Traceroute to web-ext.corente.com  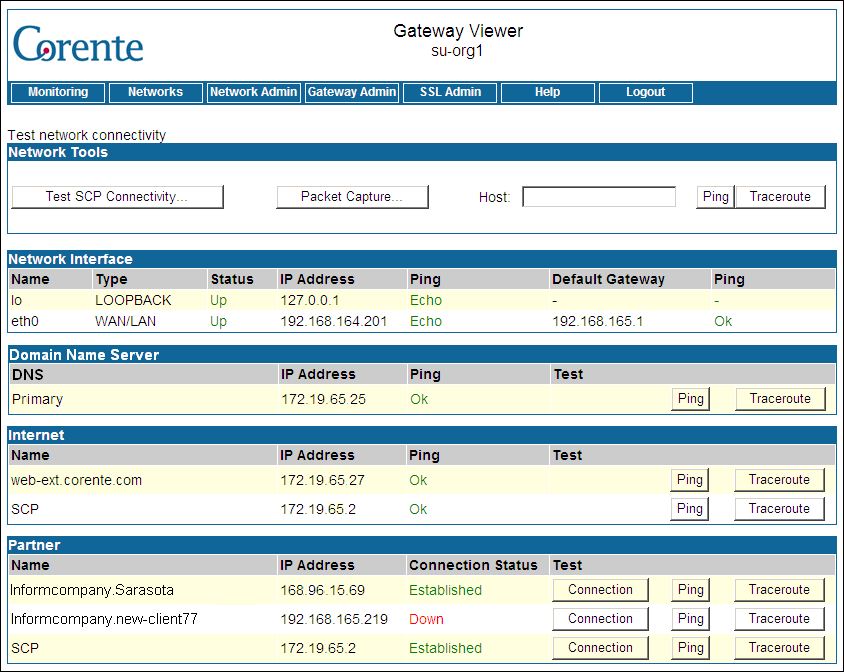tap(779, 480)
